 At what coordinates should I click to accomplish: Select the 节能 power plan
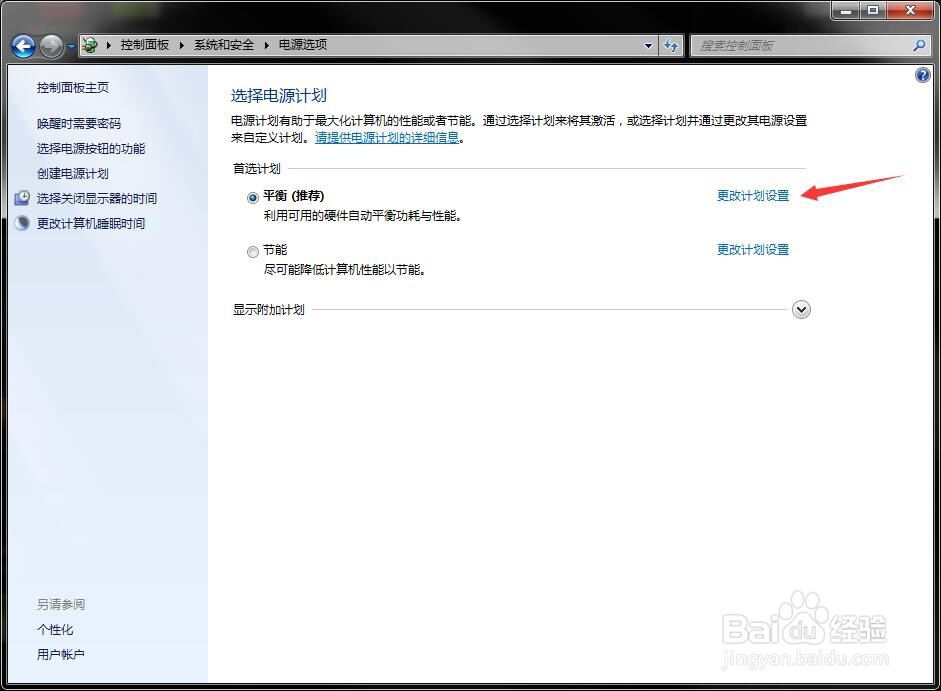click(x=253, y=251)
